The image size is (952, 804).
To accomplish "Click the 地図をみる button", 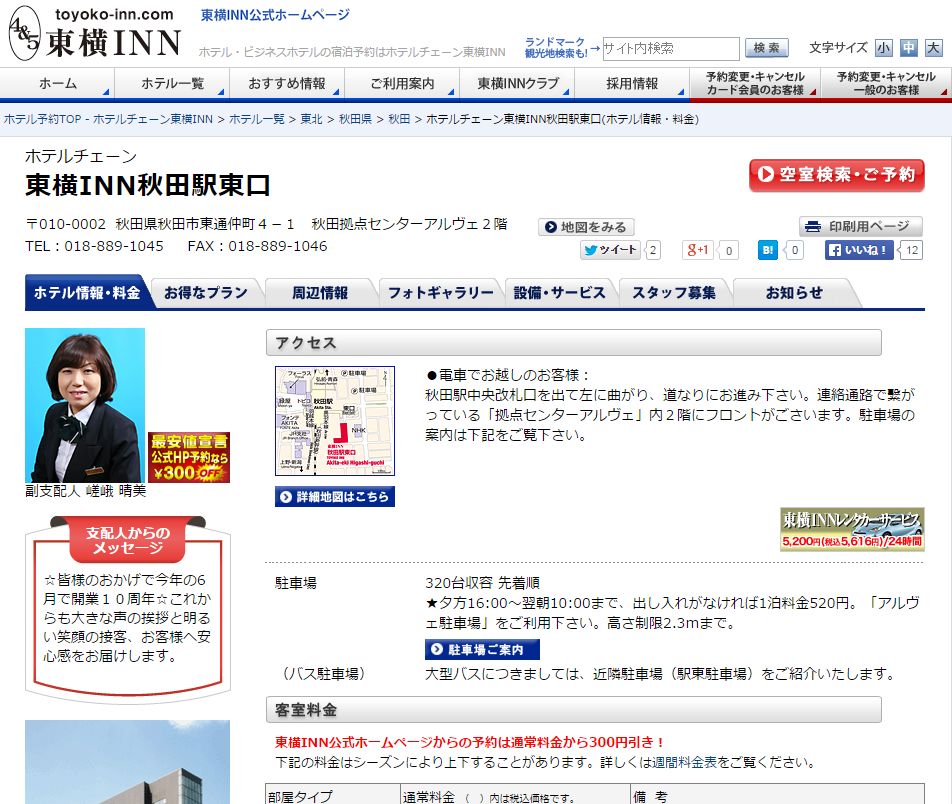I will pos(586,227).
